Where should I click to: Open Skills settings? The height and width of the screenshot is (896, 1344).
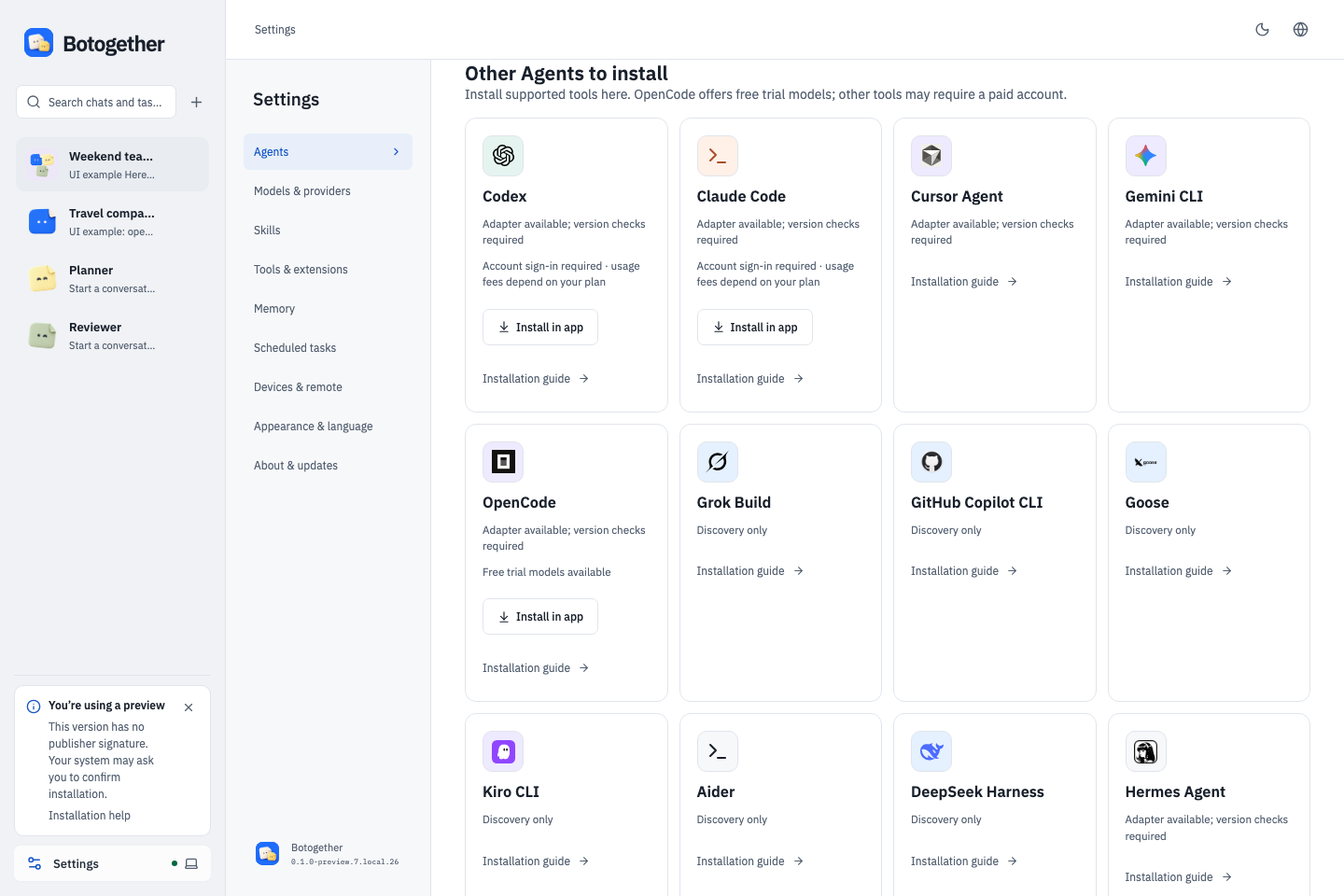point(328,231)
